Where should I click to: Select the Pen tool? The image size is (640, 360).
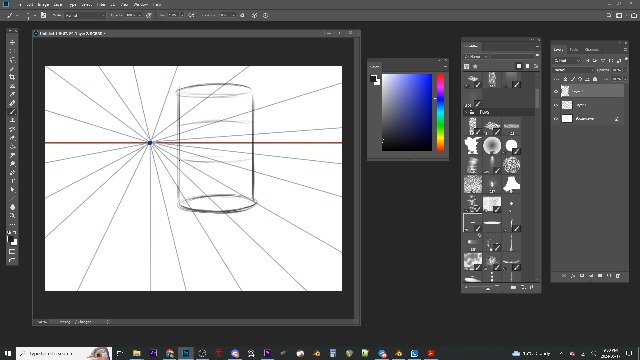tap(12, 172)
